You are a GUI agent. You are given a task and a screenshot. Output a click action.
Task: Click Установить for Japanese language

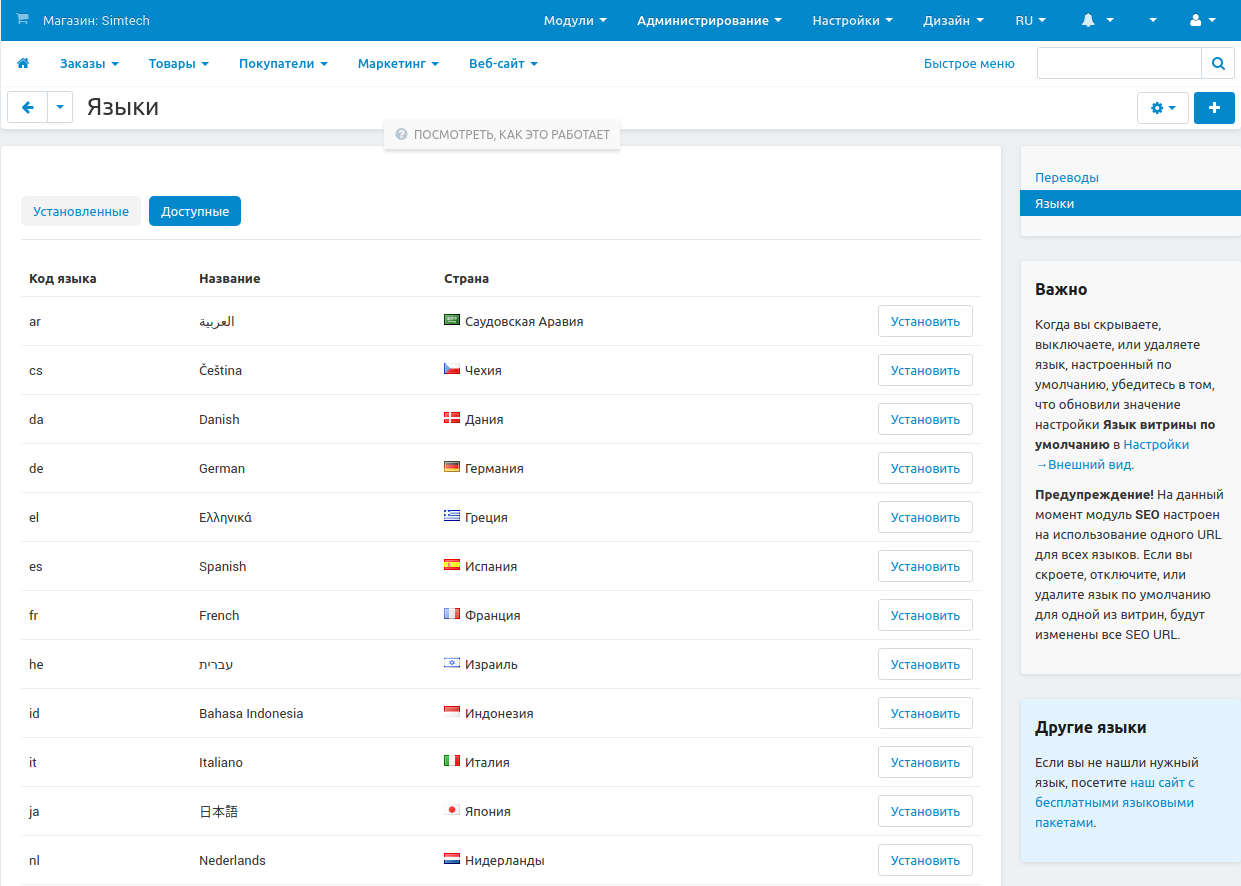point(925,811)
